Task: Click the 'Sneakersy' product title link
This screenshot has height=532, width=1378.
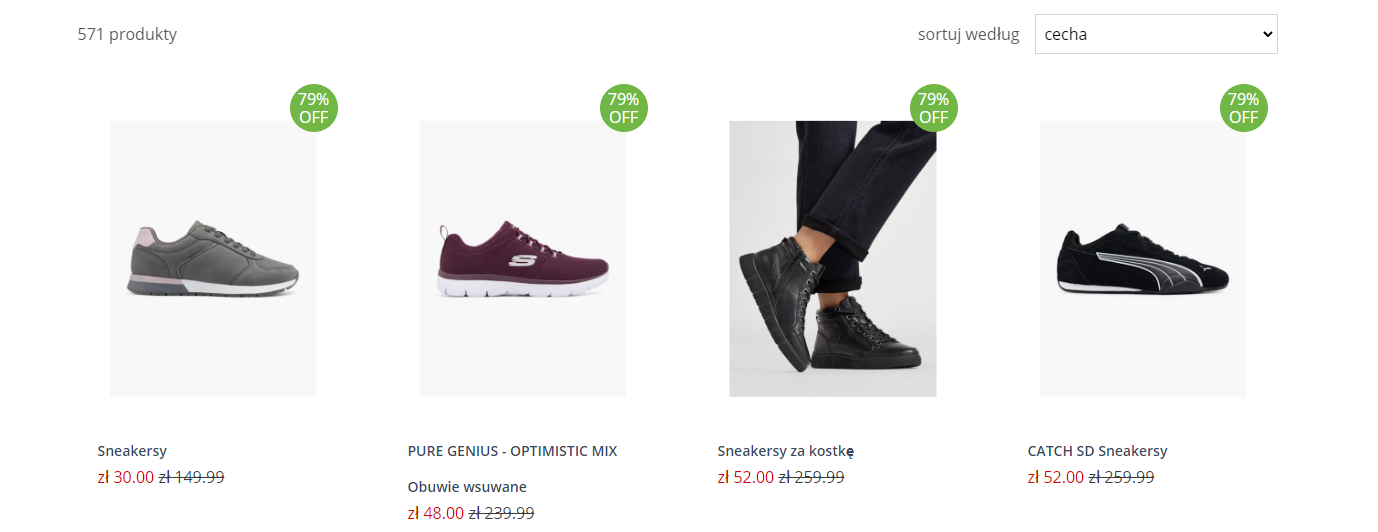Action: point(132,451)
